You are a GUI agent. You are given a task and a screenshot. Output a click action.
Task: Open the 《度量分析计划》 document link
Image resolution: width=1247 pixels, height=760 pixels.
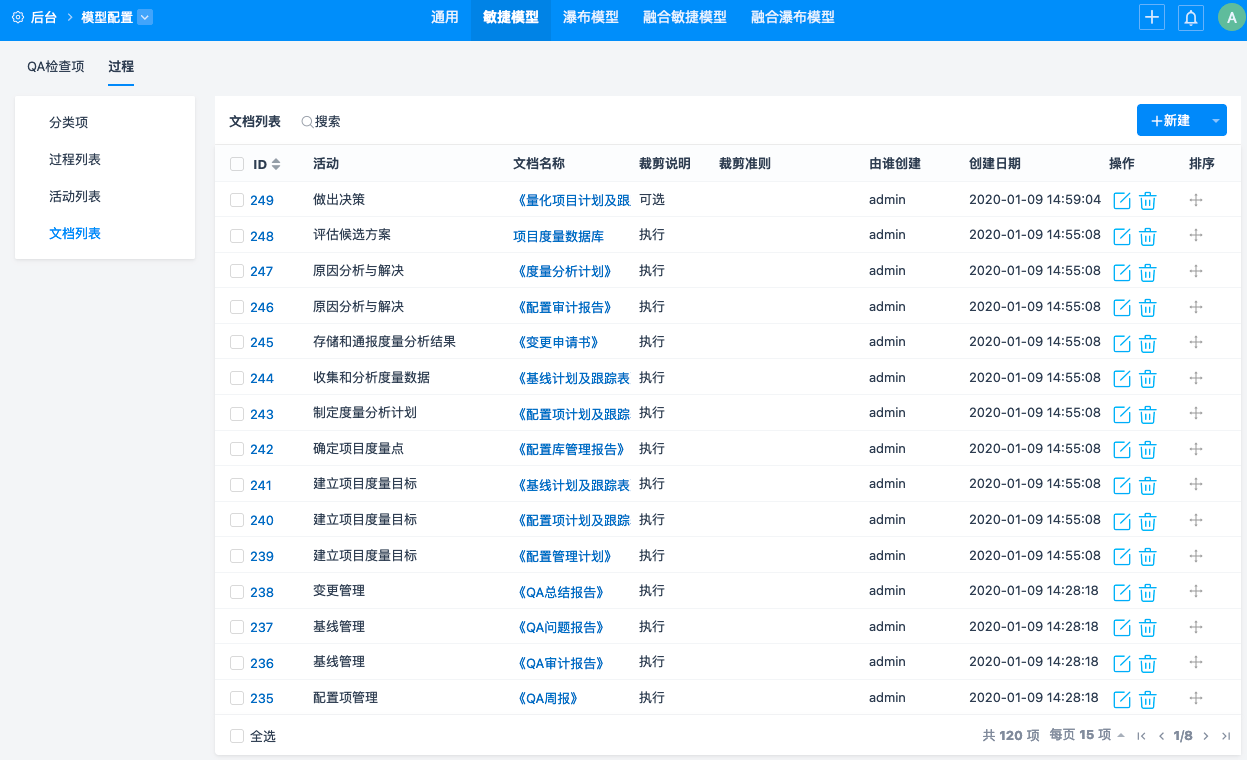point(565,271)
